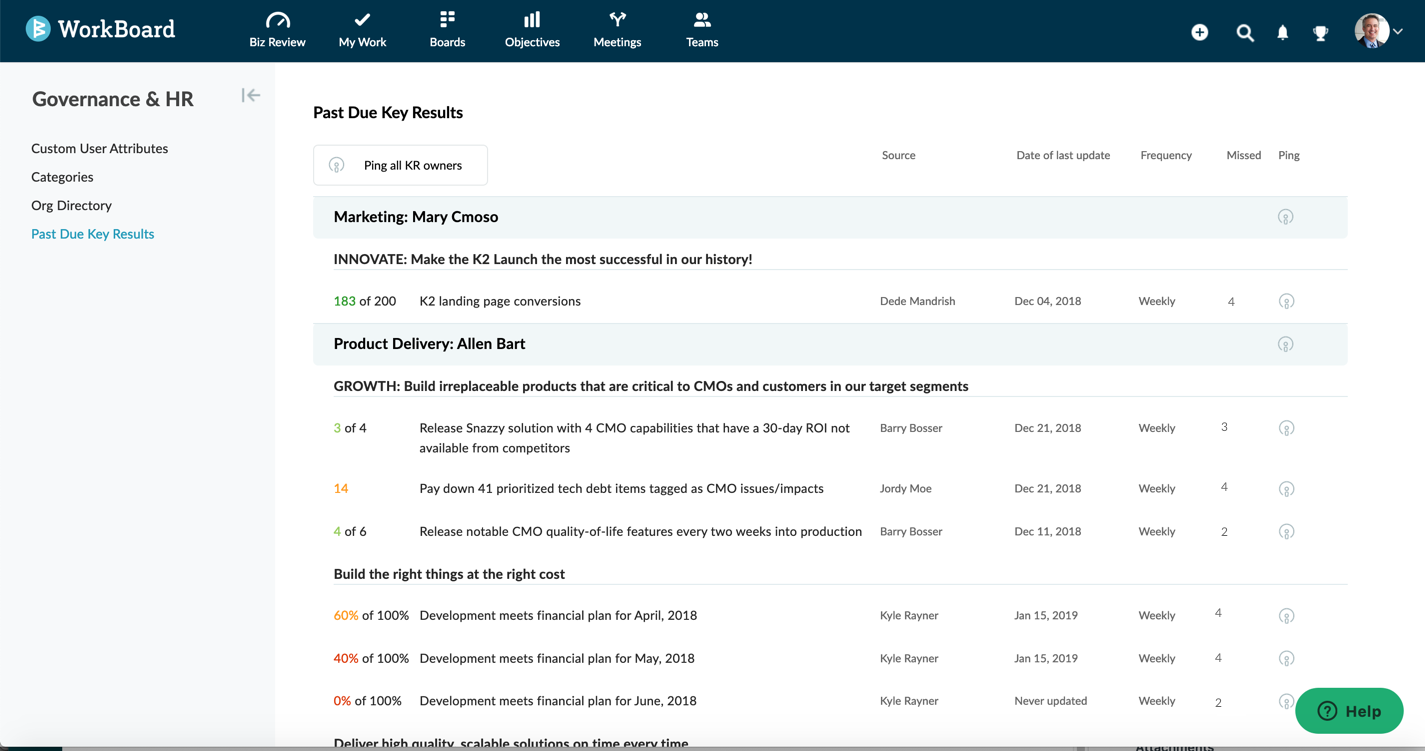Open Custom User Attributes

point(99,148)
